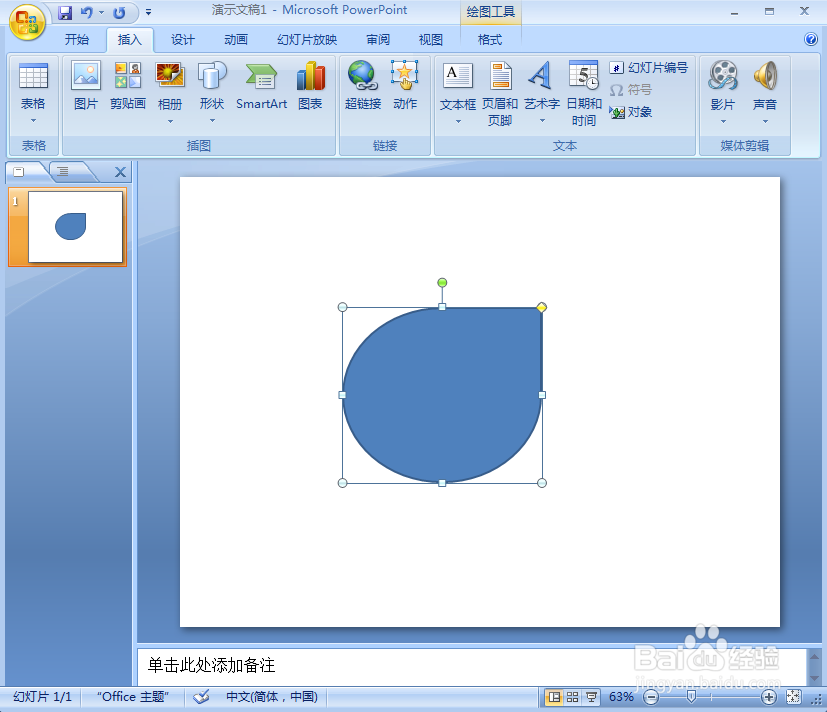Open zoom dialog via 63% label

click(x=621, y=697)
